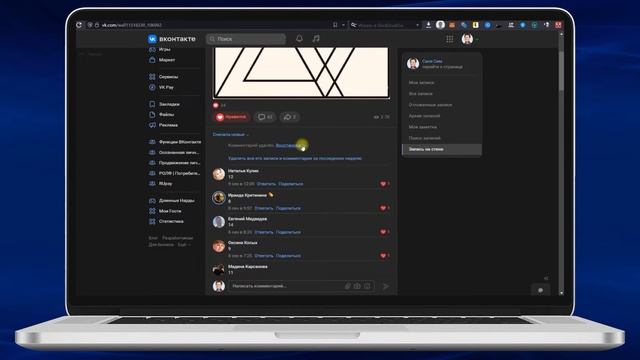This screenshot has width=640, height=360.
Task: Click the send arrow icon for comment
Action: [x=386, y=286]
